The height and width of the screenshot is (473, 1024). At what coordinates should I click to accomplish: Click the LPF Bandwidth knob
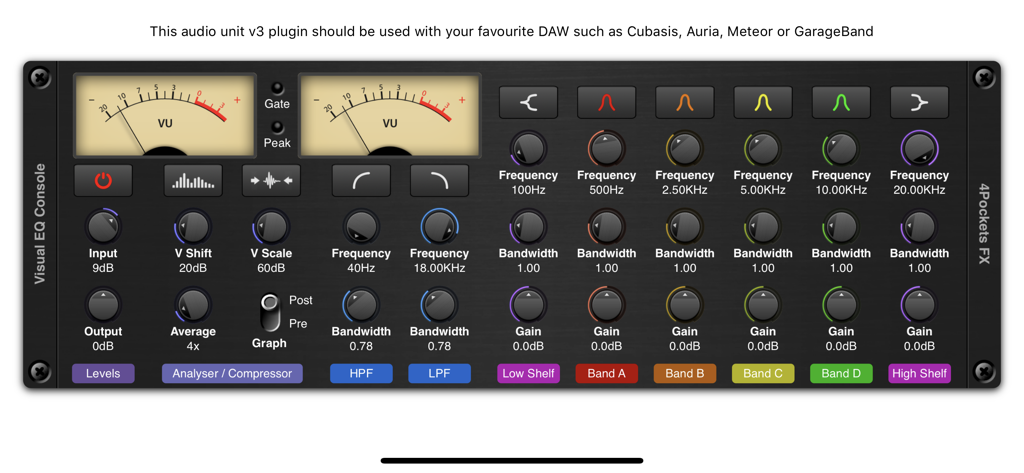tap(440, 305)
